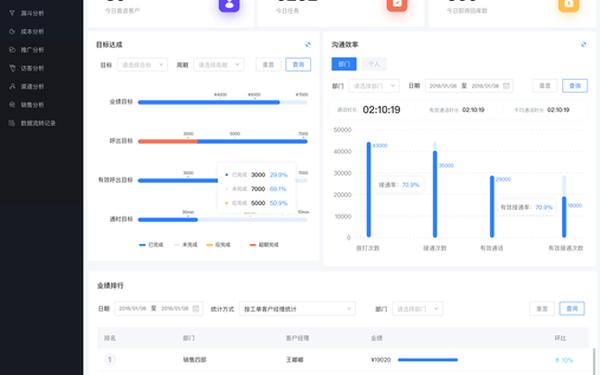Click 查询 button in 目标达成 panel
Image resolution: width=600 pixels, height=375 pixels.
click(x=298, y=65)
